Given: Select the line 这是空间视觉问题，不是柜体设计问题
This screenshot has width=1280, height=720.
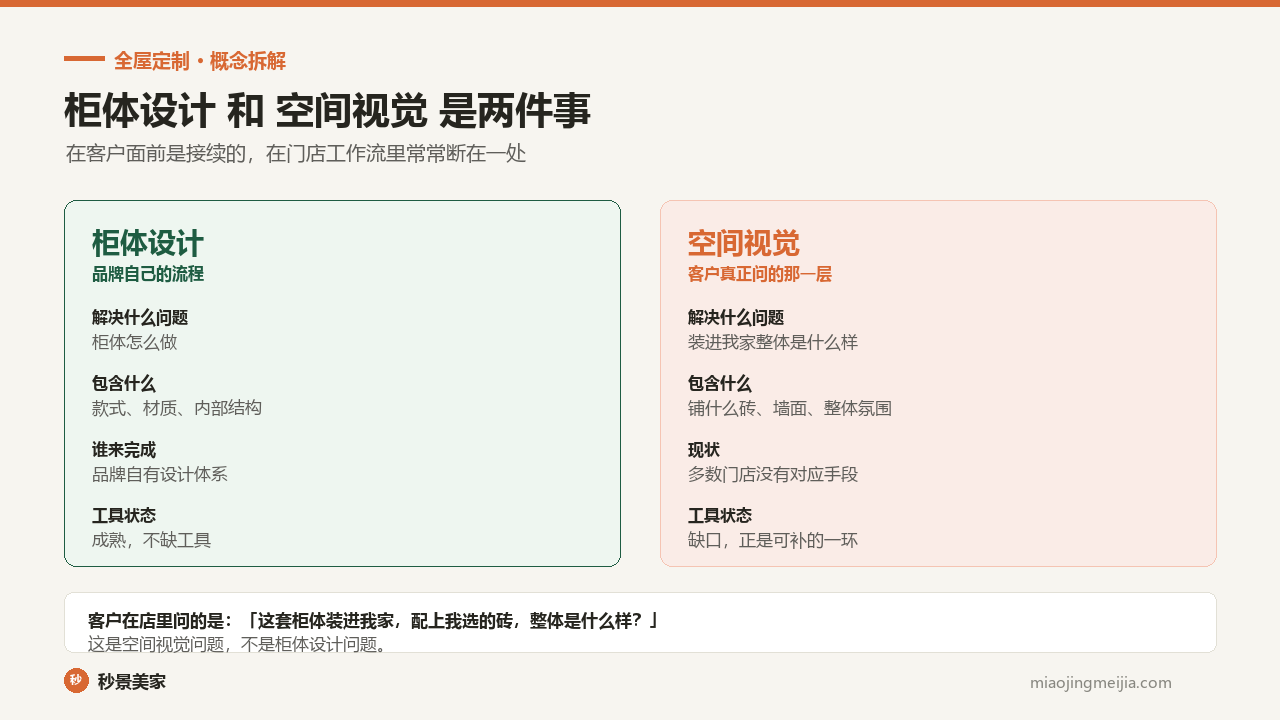Looking at the screenshot, I should (x=238, y=644).
